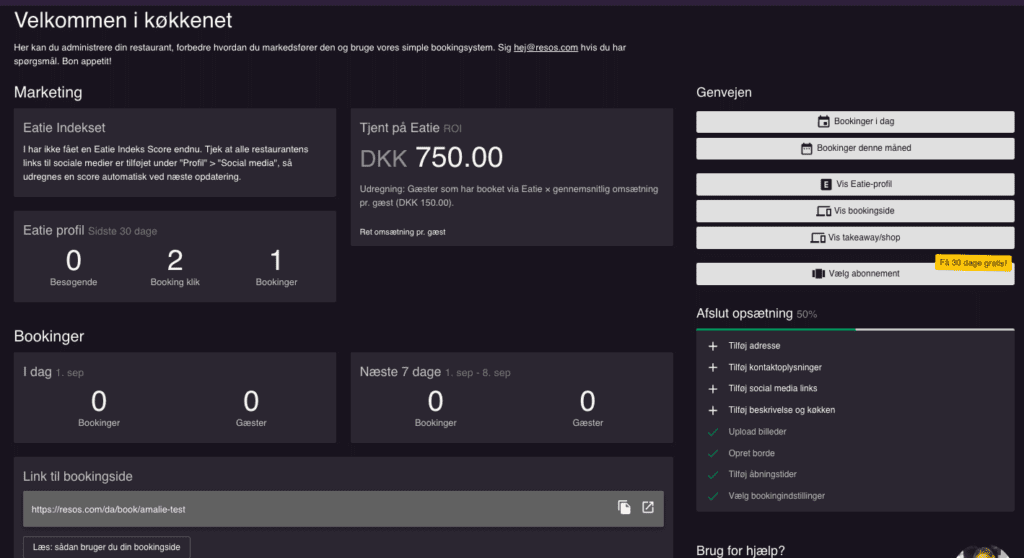
Task: Open Bookinger denne måned shortcut
Action: click(855, 148)
